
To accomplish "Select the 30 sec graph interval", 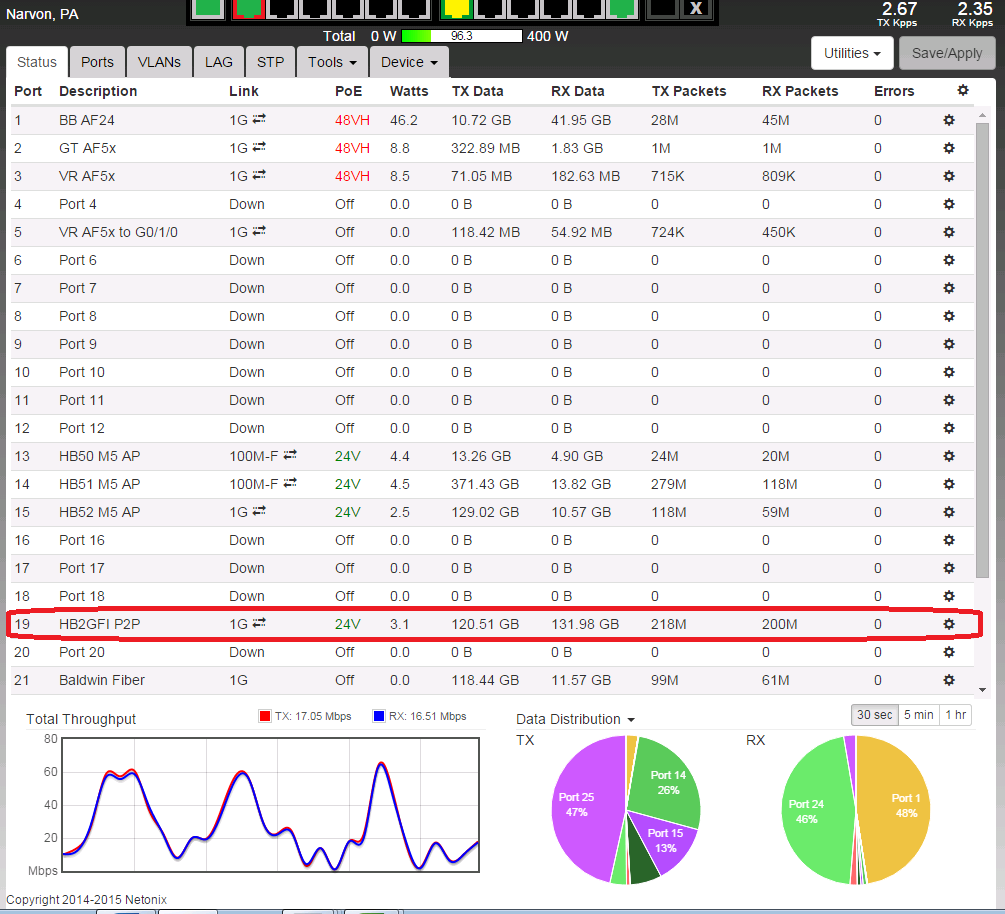I will 873,715.
